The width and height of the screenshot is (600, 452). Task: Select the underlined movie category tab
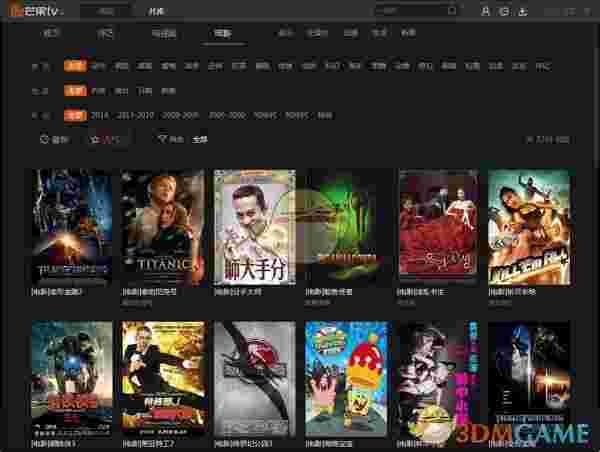pyautogui.click(x=223, y=34)
